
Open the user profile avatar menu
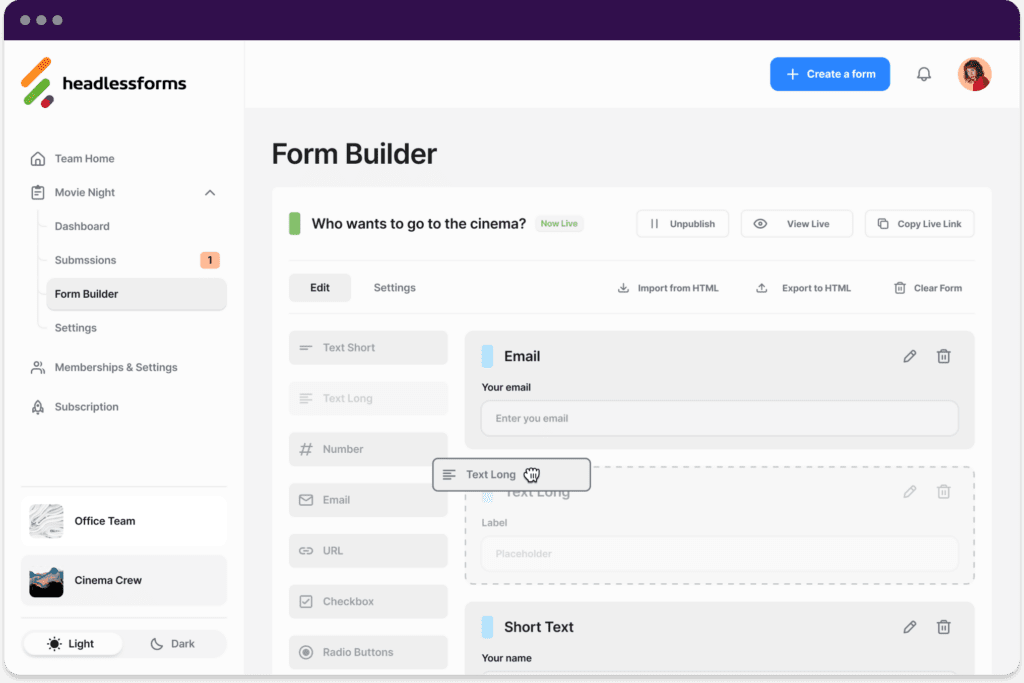pyautogui.click(x=975, y=73)
